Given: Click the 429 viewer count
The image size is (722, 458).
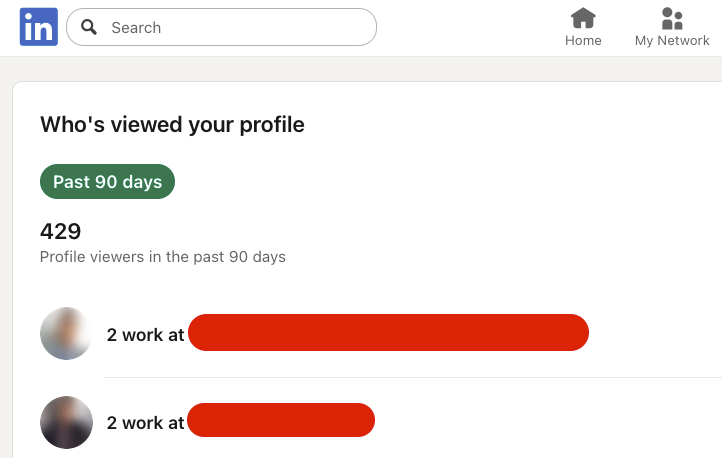Looking at the screenshot, I should pos(60,232).
